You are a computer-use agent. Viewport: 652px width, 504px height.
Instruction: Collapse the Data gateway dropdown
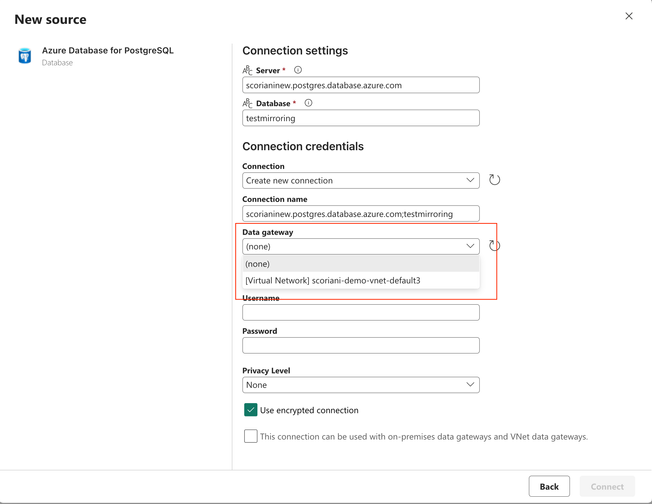(x=361, y=246)
